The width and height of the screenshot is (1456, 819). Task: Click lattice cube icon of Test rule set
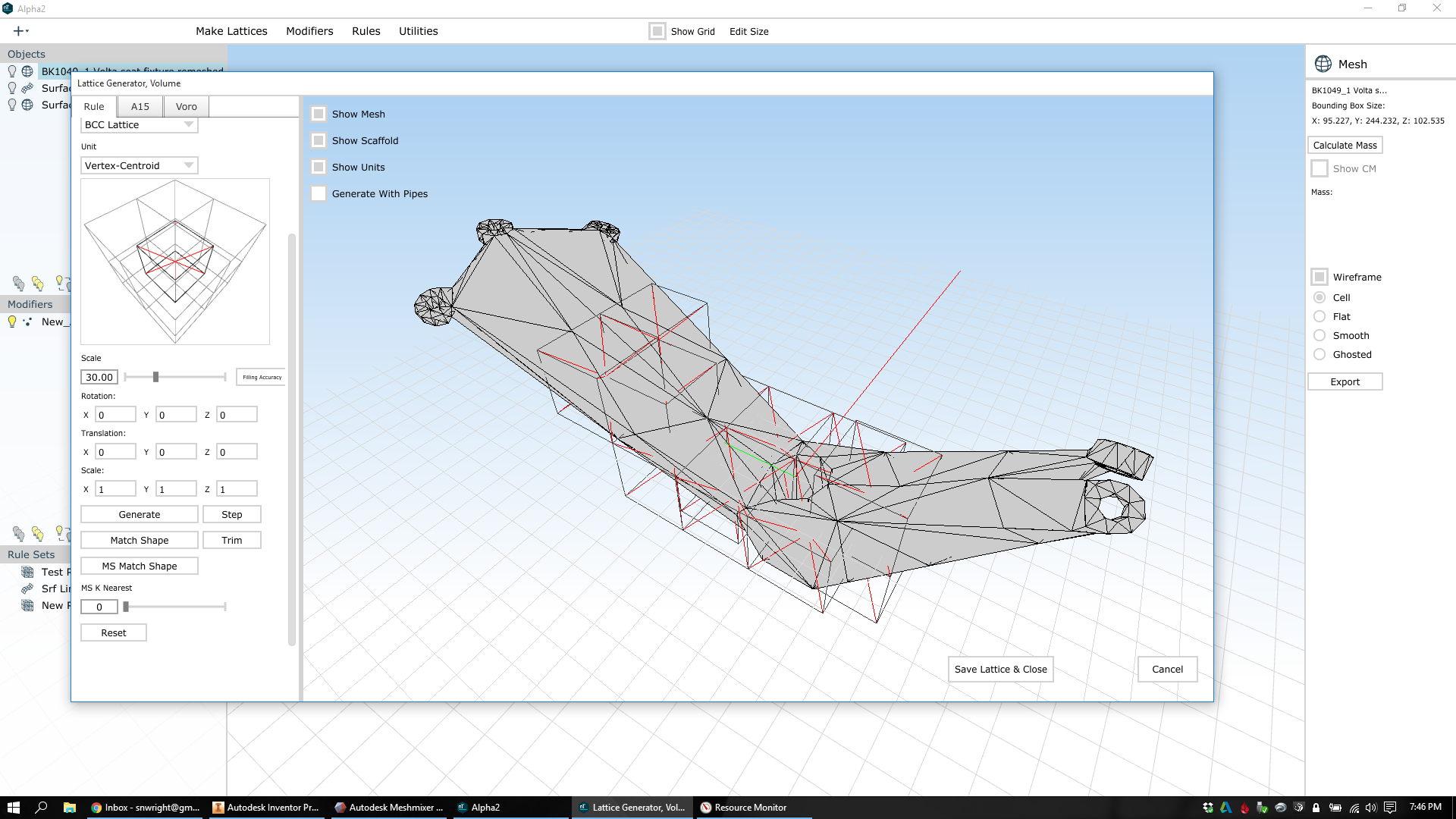pos(27,572)
